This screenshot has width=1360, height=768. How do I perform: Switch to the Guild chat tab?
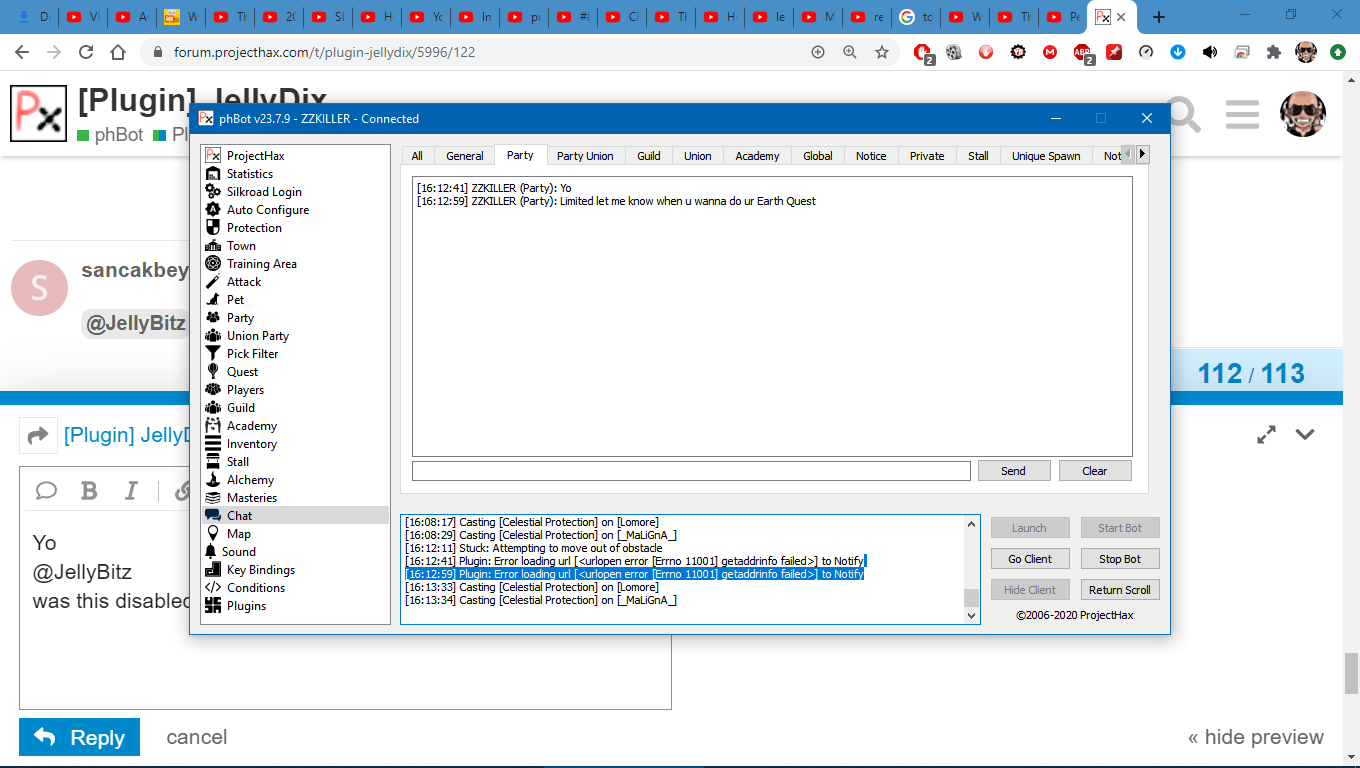649,156
